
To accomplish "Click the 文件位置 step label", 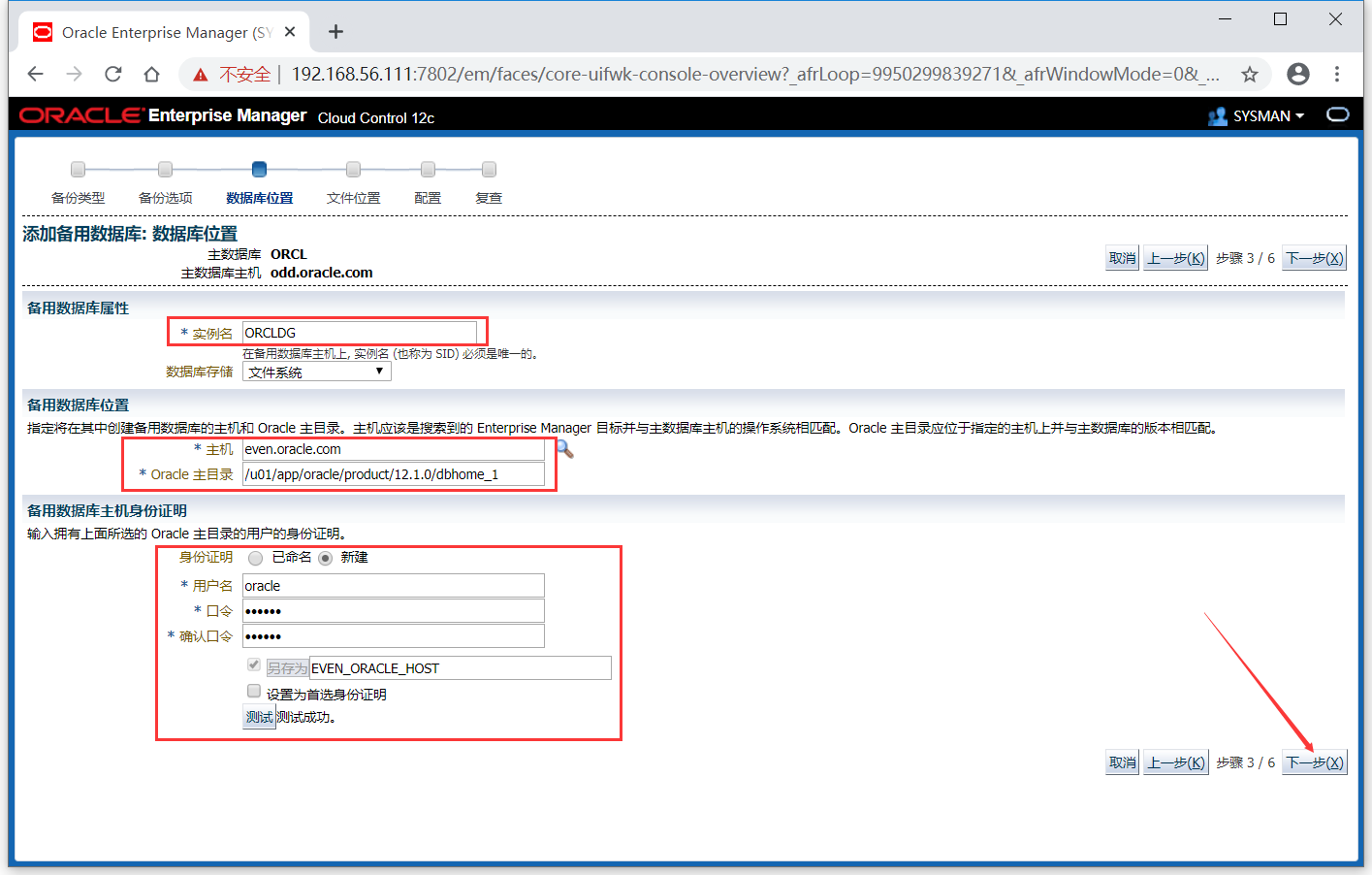I will click(354, 198).
